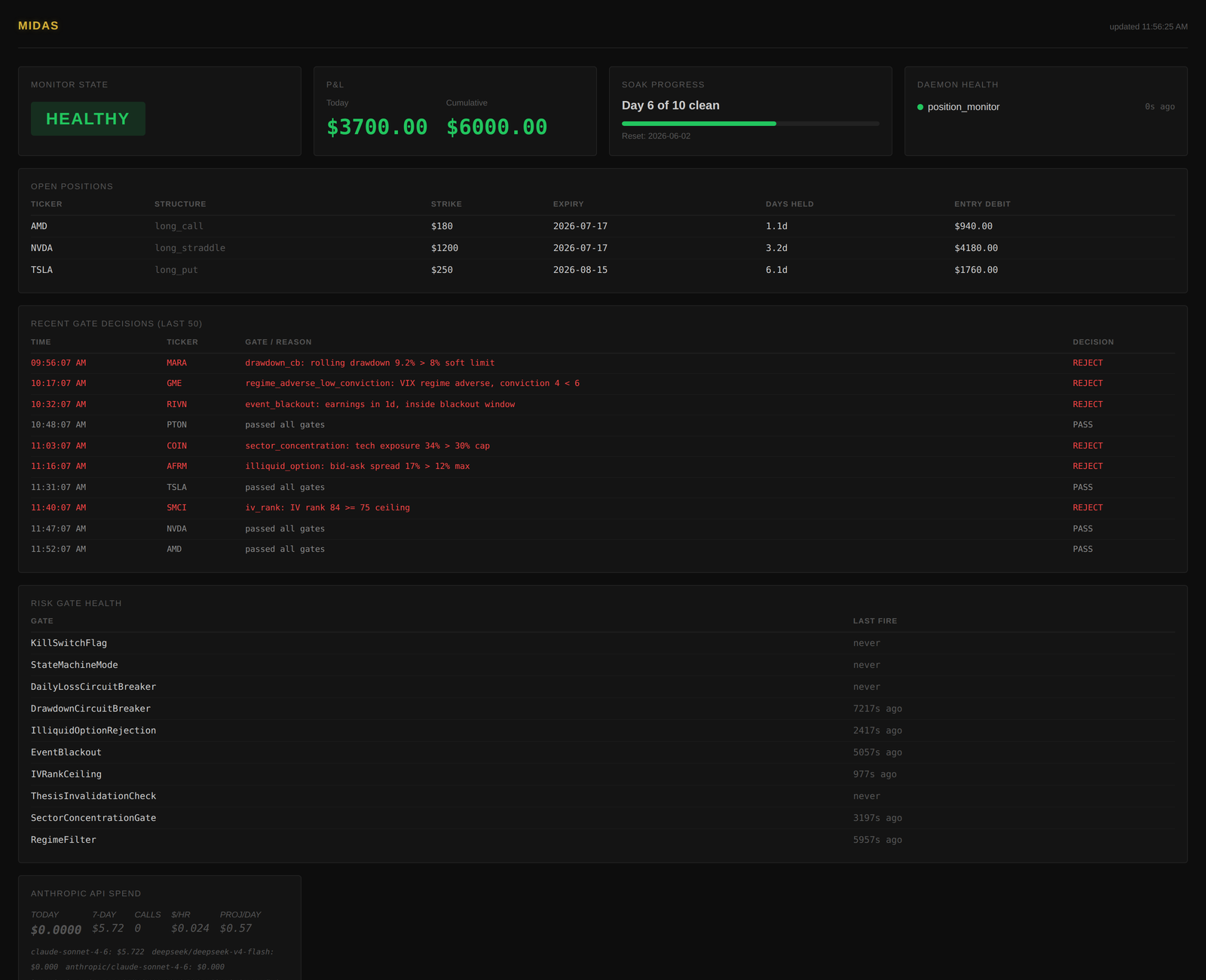Screen dimensions: 1206x980
Task: Click the 6.1d days held value
Action: click(x=776, y=270)
